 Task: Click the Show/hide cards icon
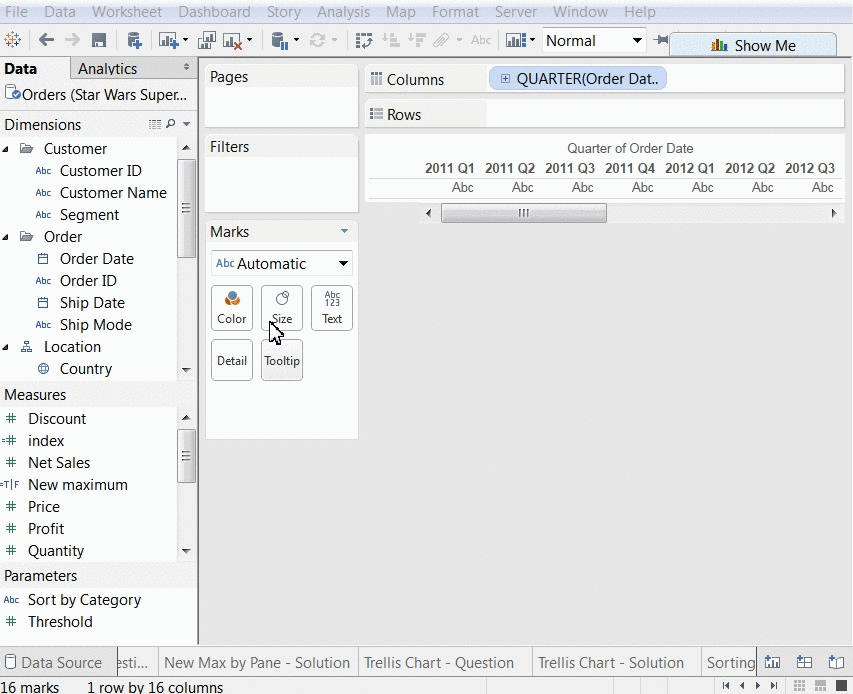pos(516,40)
